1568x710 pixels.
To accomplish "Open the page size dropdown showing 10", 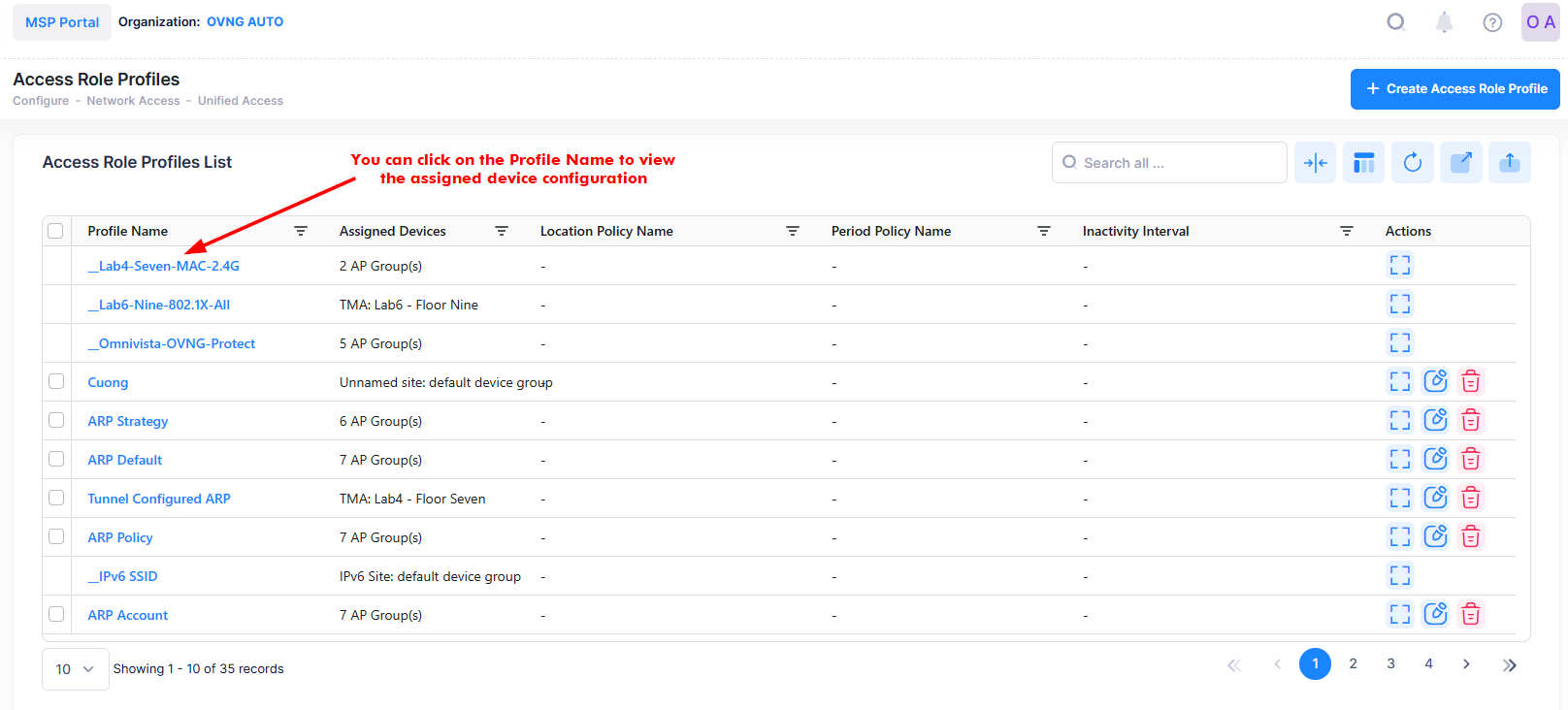I will coord(75,669).
